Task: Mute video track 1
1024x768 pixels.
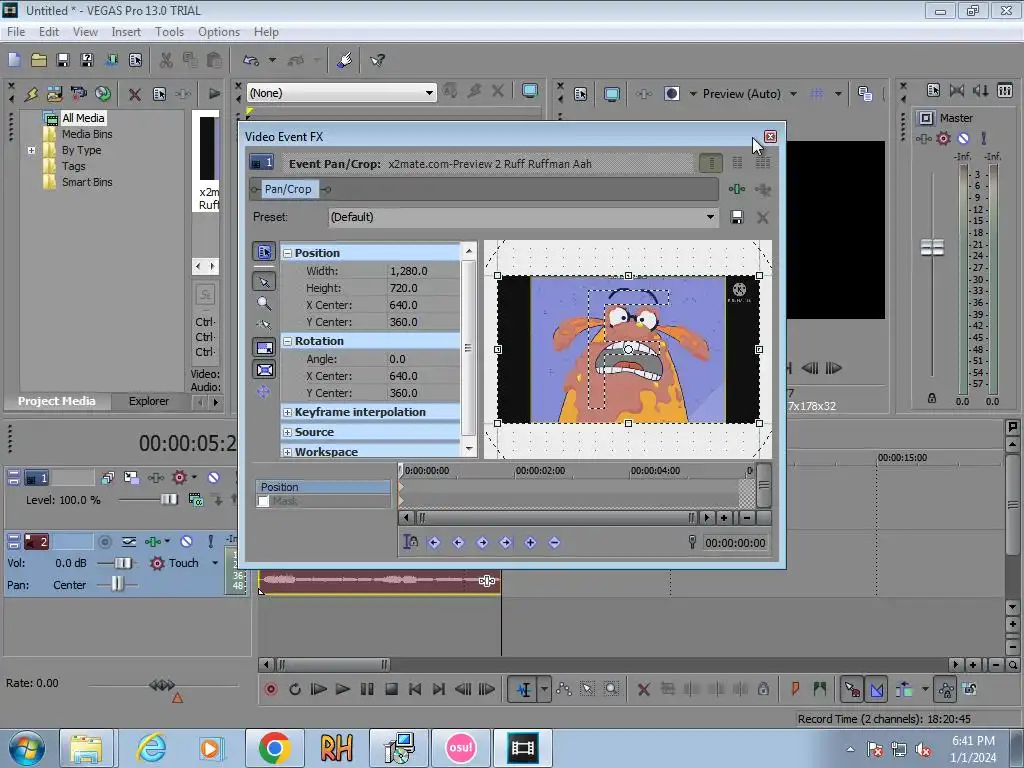Action: [214, 477]
